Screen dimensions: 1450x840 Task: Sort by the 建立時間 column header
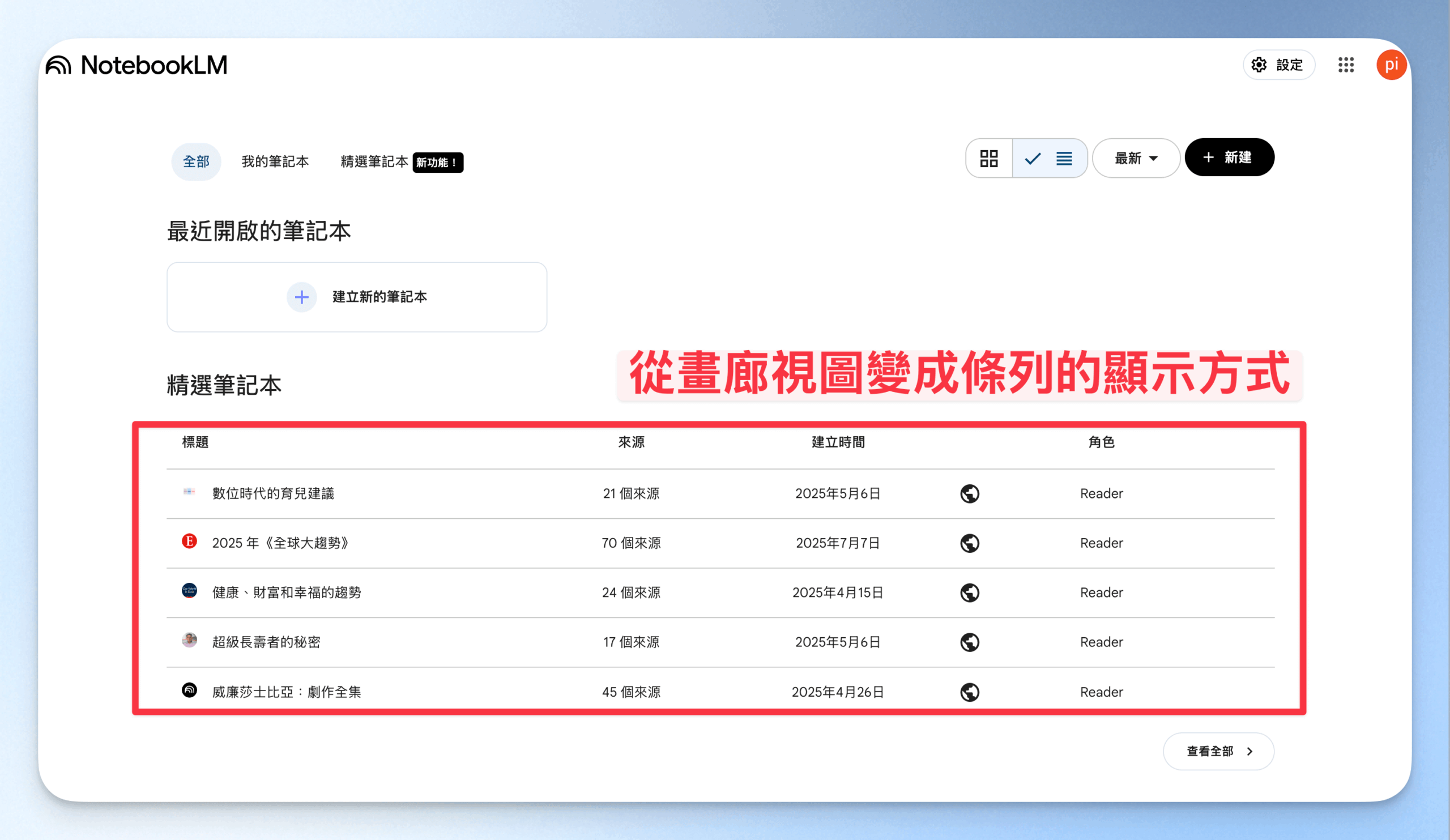coord(838,442)
